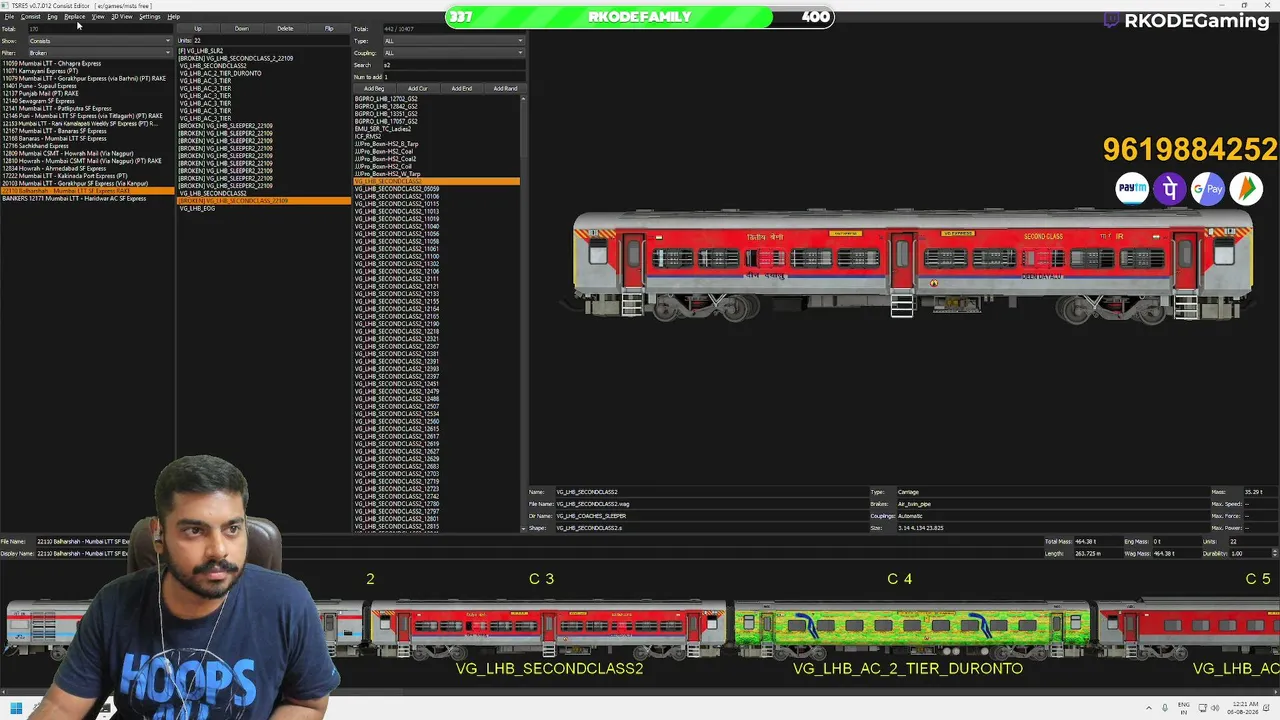This screenshot has height=720, width=1280.
Task: Open the File menu
Action: point(9,17)
